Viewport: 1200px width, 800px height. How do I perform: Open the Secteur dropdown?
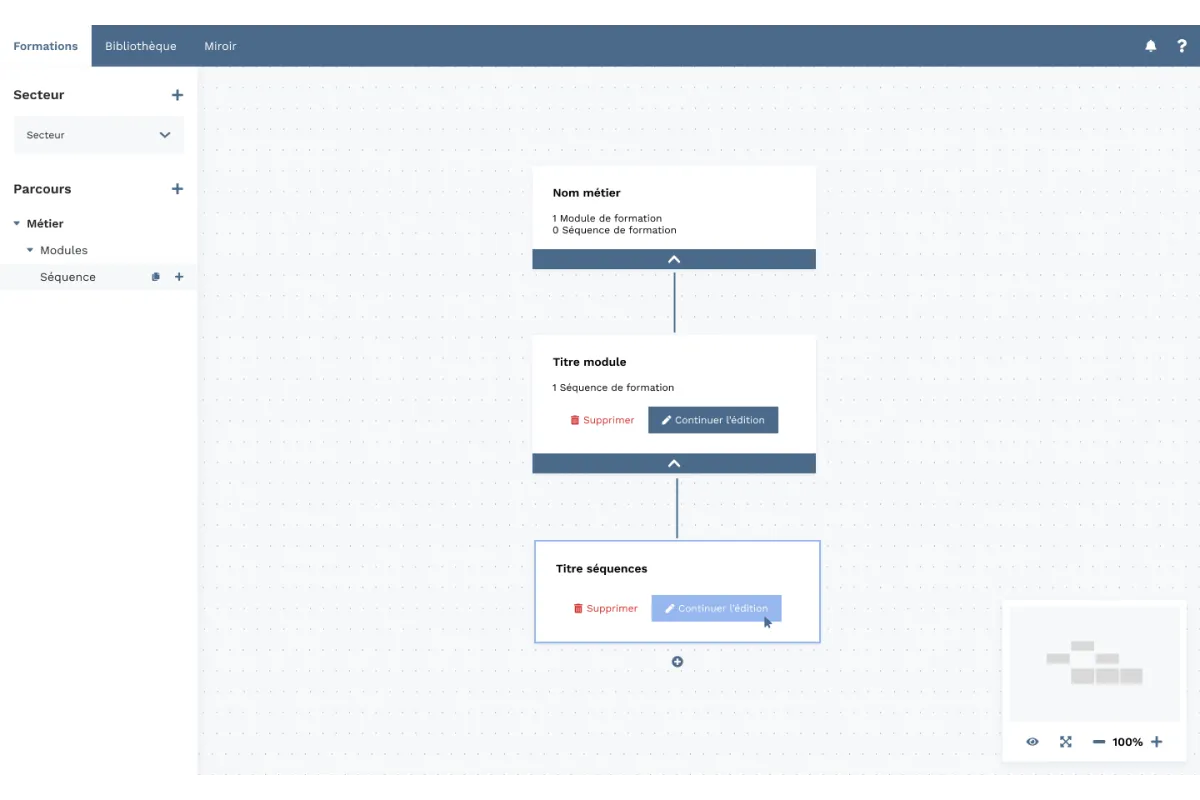[x=98, y=134]
